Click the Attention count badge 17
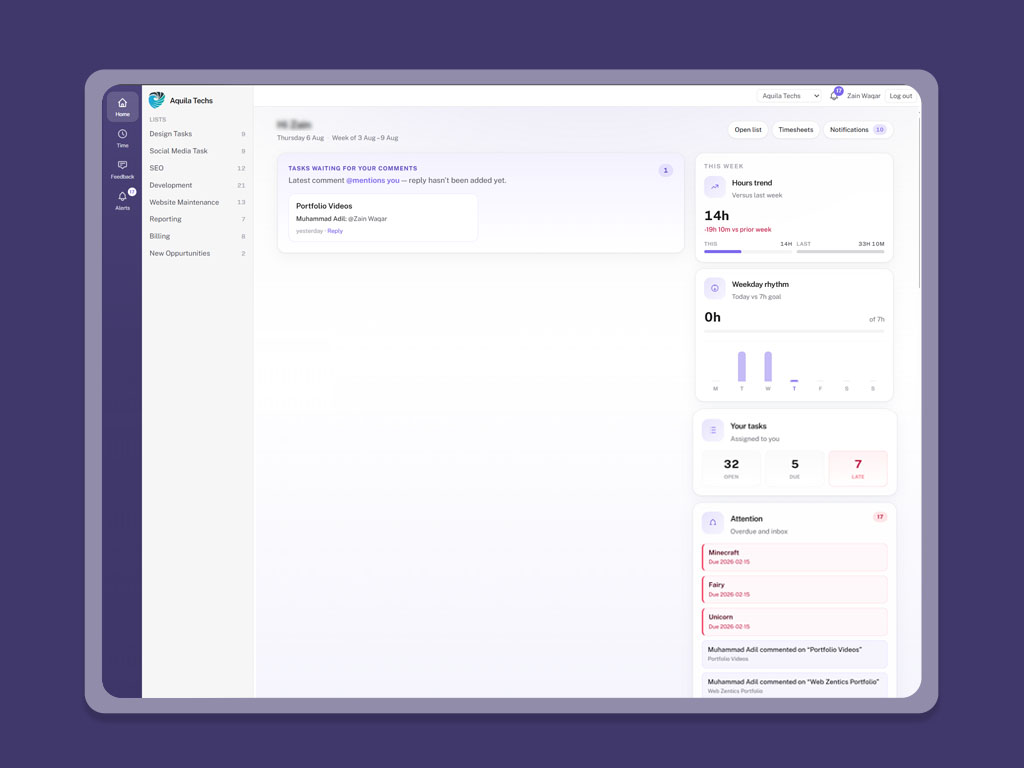The width and height of the screenshot is (1024, 768). click(880, 517)
